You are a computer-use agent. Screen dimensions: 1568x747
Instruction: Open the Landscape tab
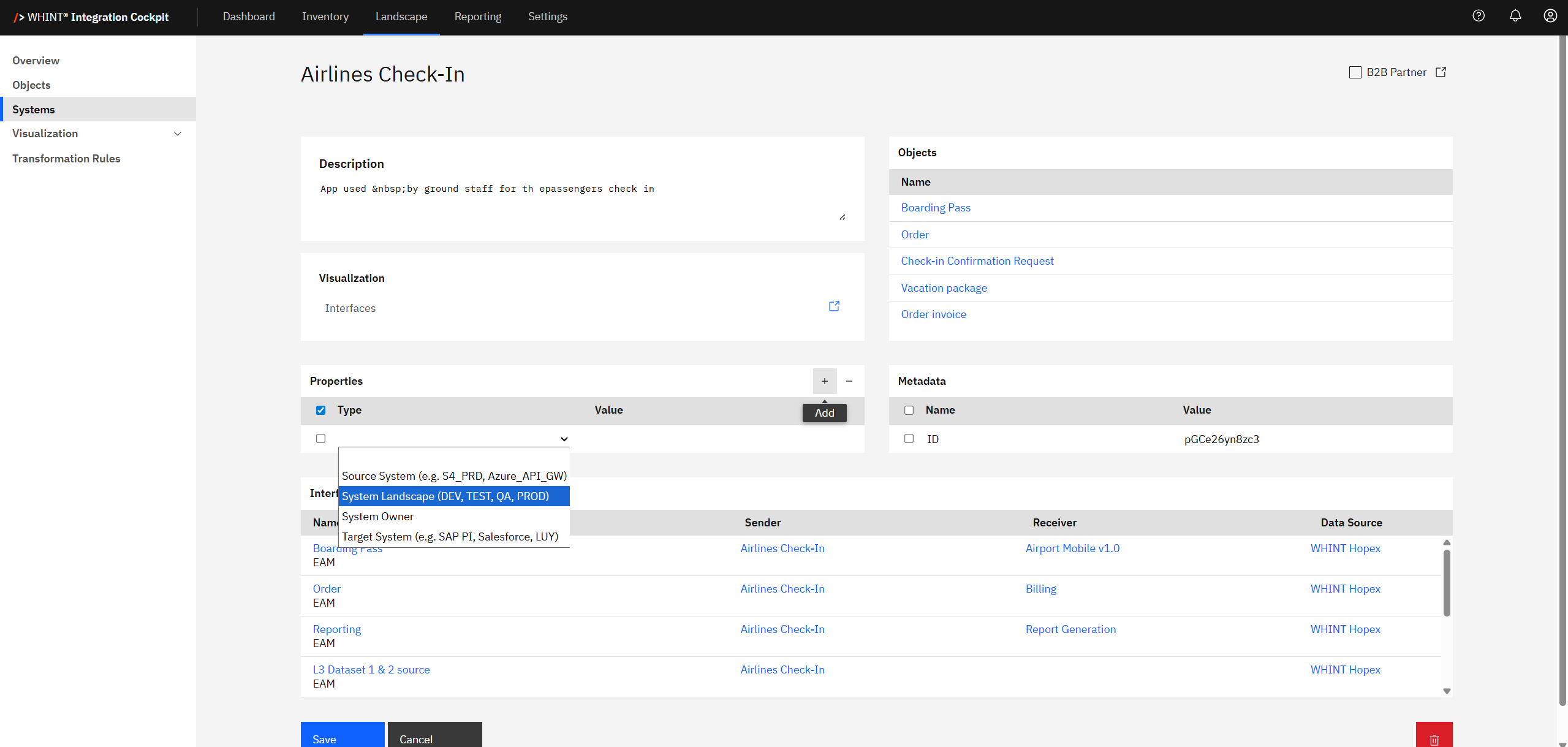pos(401,17)
